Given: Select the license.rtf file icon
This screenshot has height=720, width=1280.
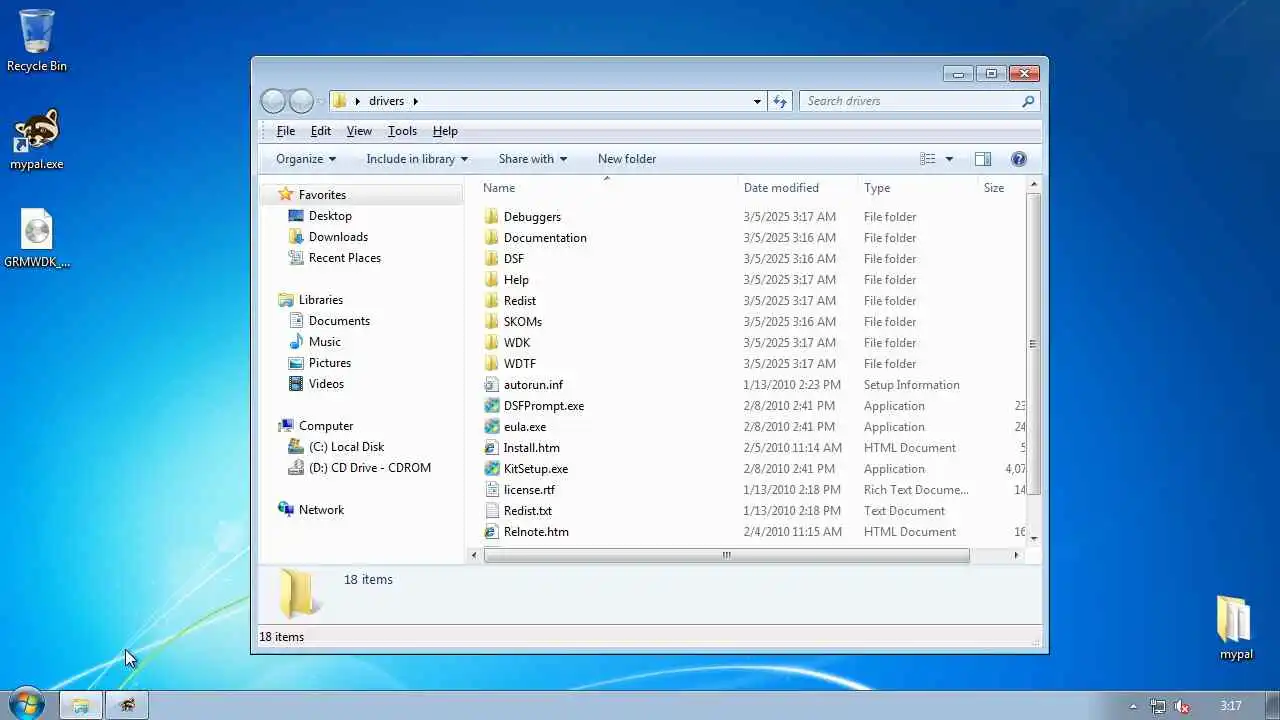Looking at the screenshot, I should click(491, 490).
